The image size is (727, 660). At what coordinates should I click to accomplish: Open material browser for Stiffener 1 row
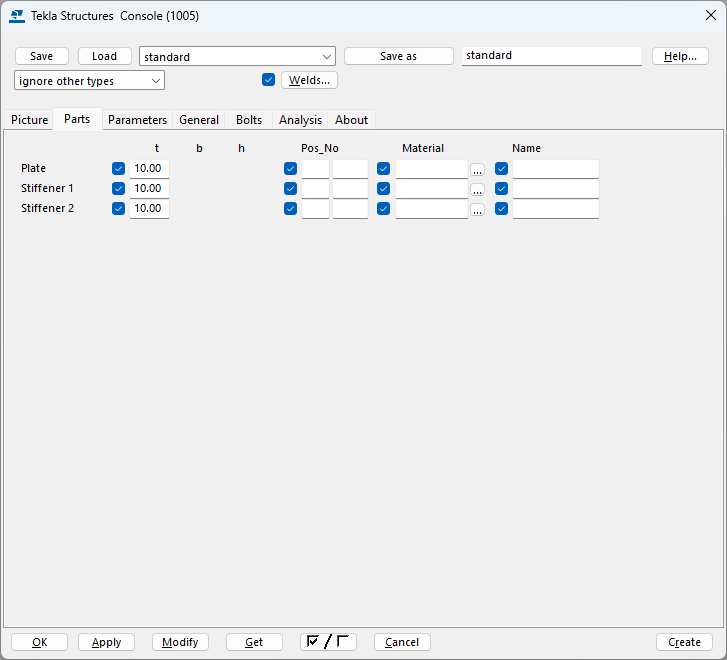[478, 189]
